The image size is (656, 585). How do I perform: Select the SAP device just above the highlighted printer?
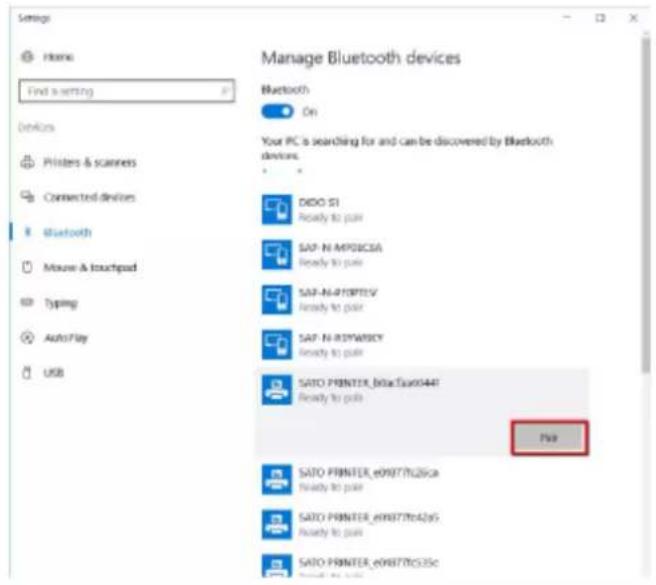click(x=423, y=344)
